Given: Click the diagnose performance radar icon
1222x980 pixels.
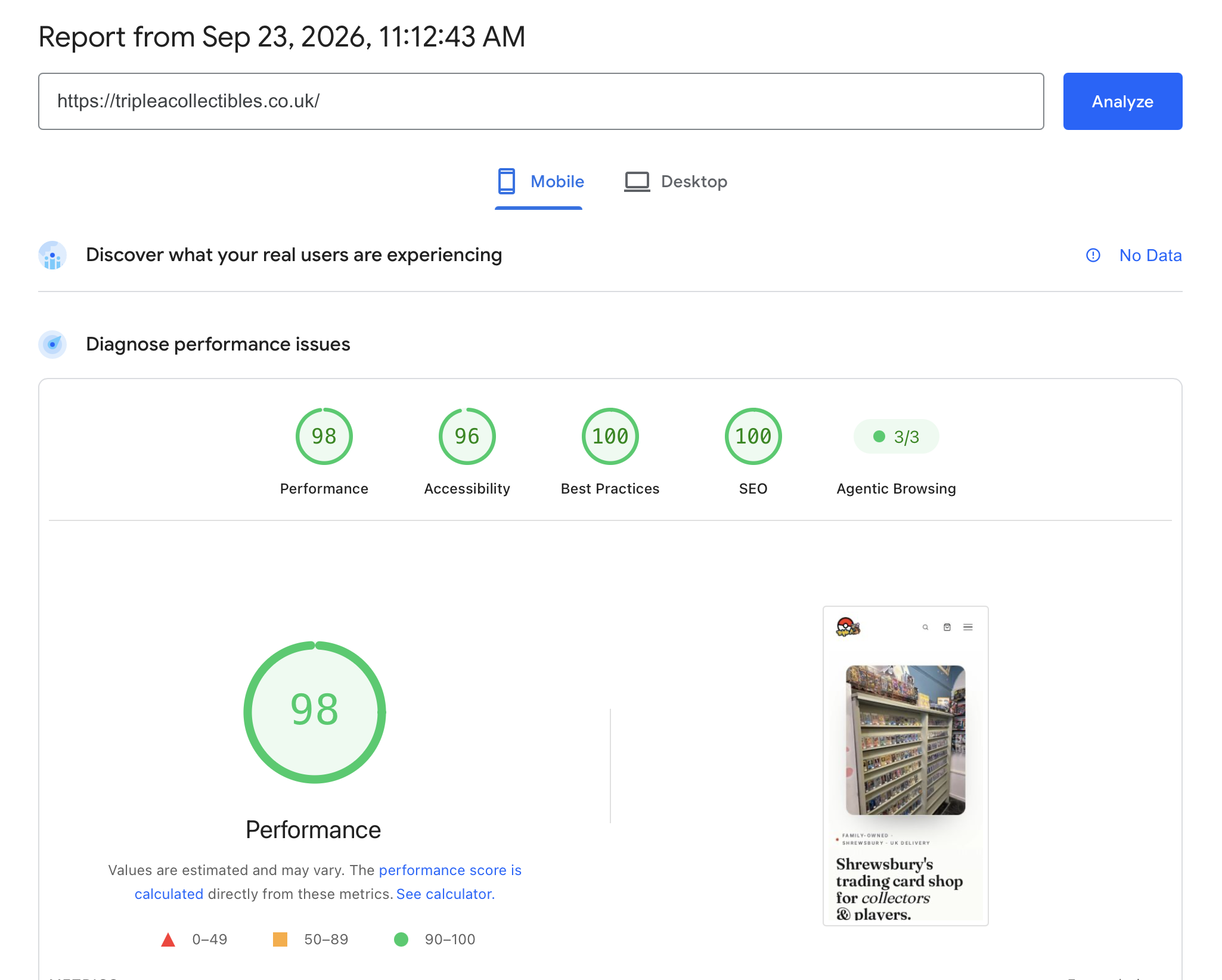Looking at the screenshot, I should [x=52, y=345].
